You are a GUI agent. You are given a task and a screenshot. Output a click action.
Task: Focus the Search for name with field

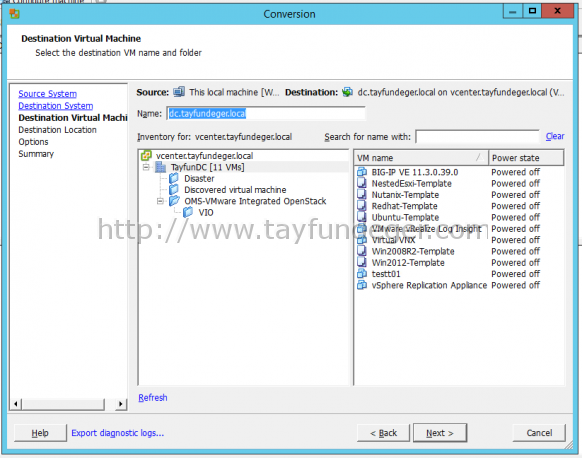pyautogui.click(x=477, y=137)
